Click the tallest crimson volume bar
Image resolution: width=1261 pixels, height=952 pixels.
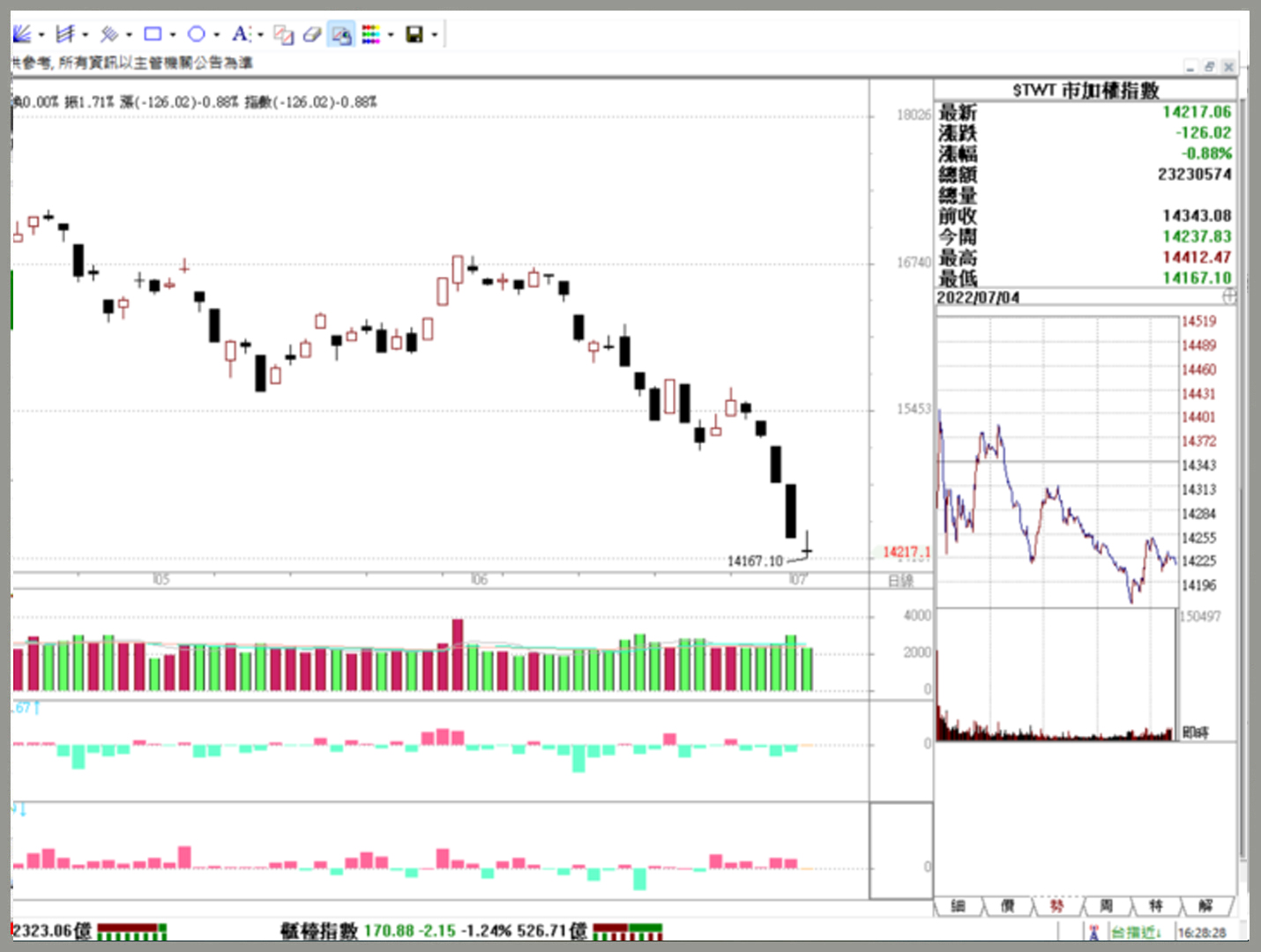click(458, 655)
